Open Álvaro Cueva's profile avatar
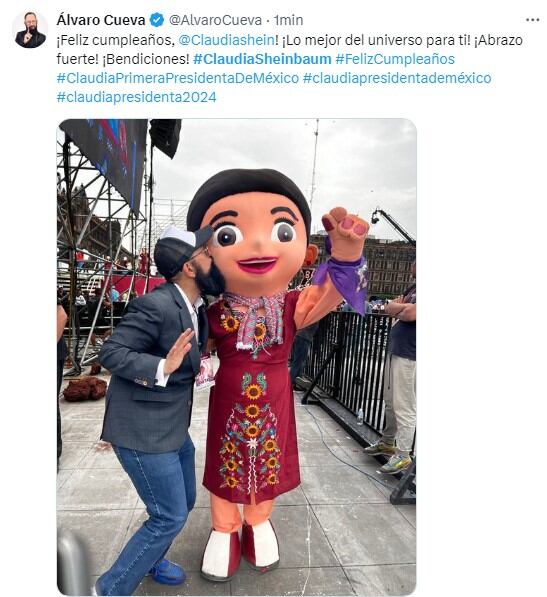The width and height of the screenshot is (547, 597). [x=30, y=29]
